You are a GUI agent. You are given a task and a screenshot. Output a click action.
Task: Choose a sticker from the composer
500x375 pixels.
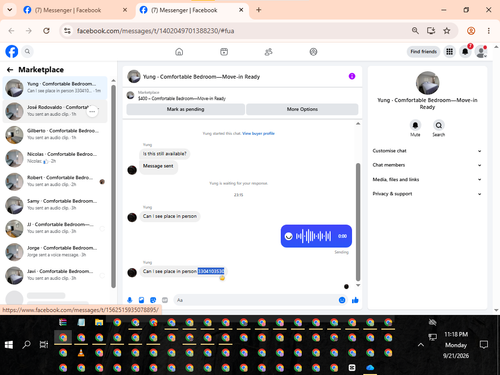[153, 300]
